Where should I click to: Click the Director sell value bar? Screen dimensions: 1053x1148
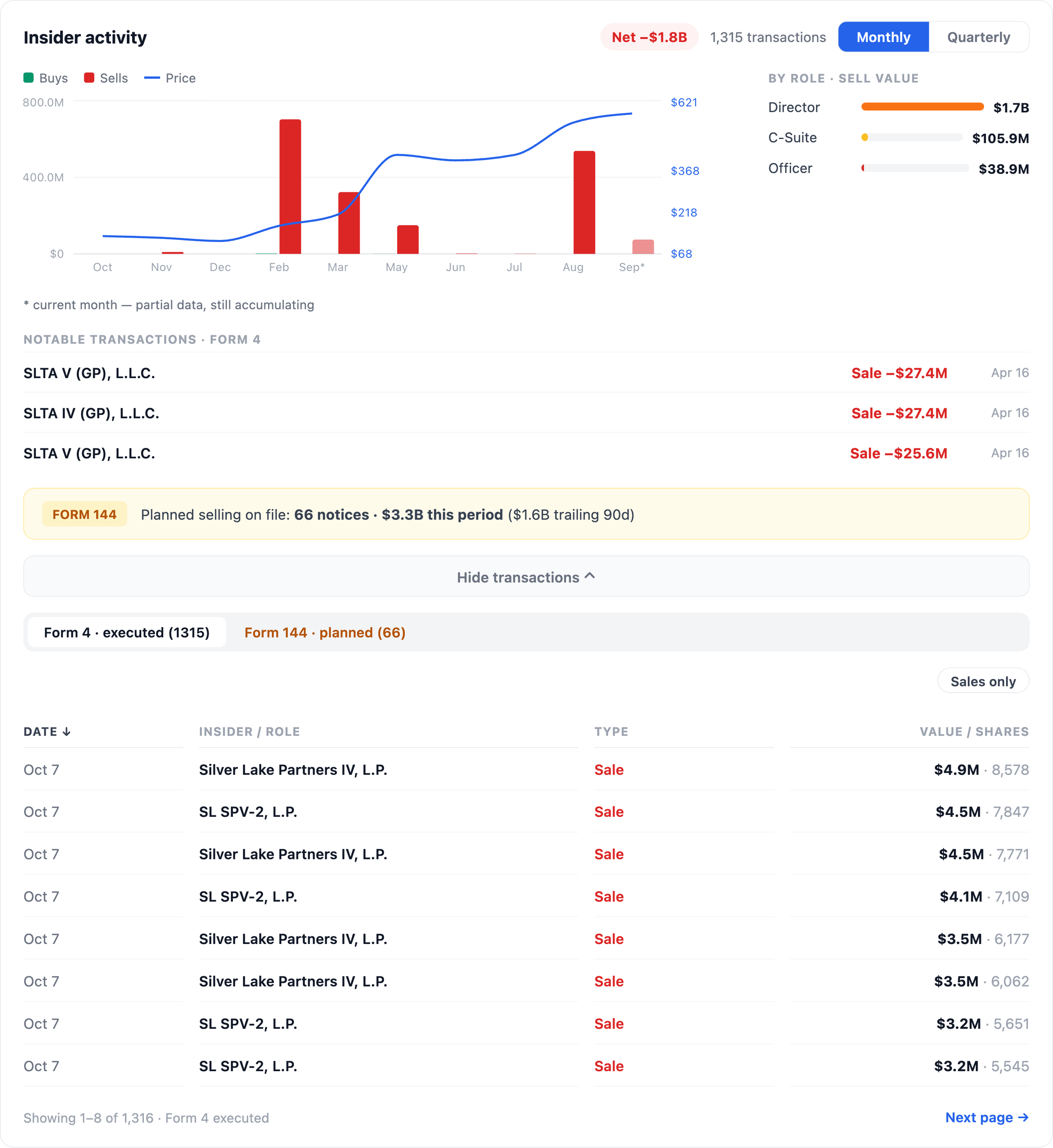(x=922, y=107)
